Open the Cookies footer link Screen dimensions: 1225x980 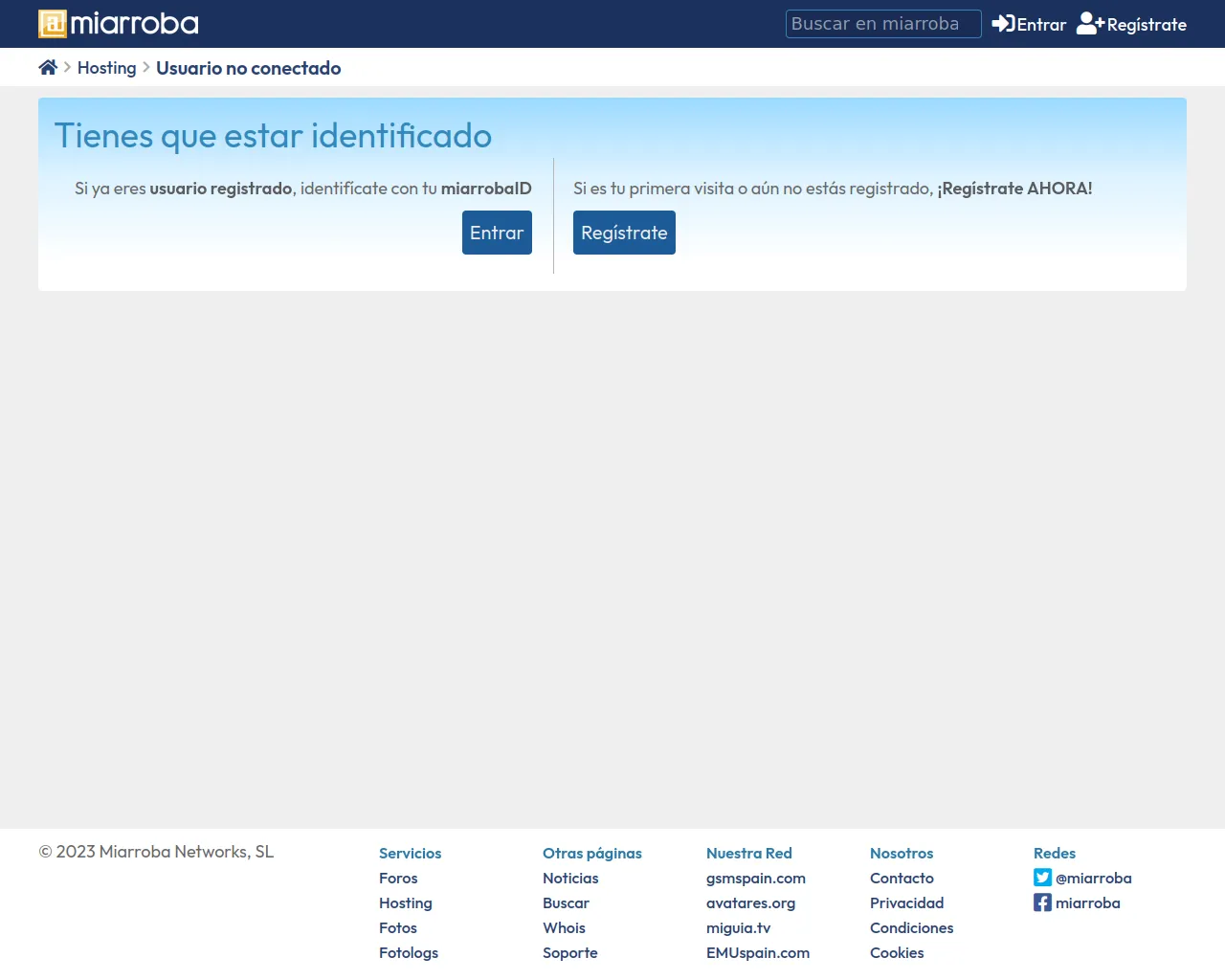[897, 952]
